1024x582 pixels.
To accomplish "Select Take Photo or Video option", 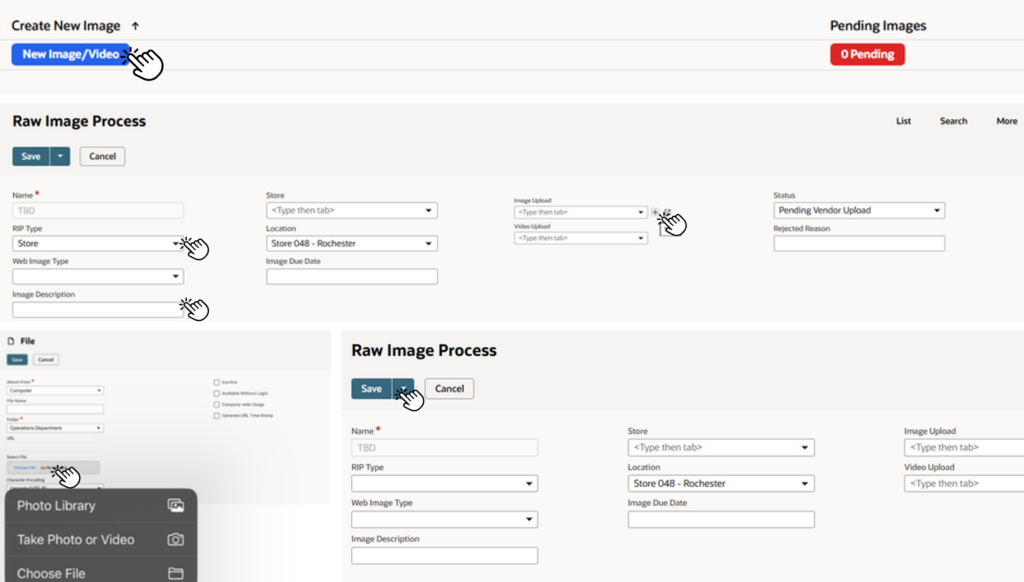I will coord(101,540).
